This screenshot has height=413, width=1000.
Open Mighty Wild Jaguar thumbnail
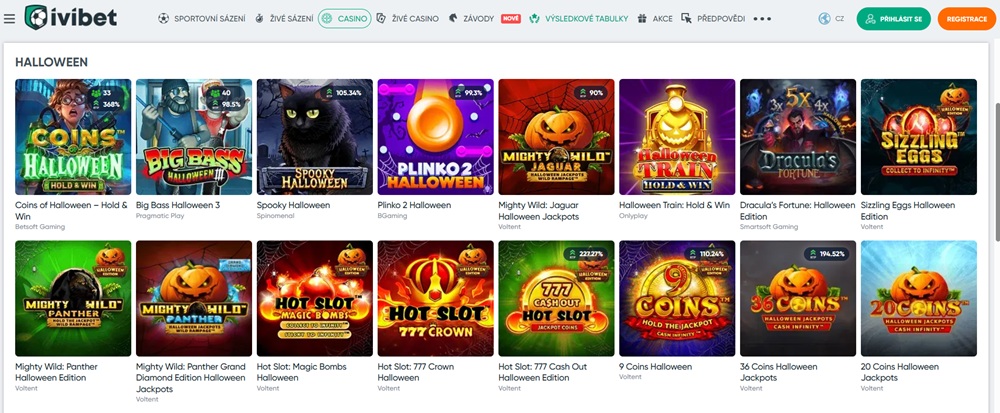[x=557, y=137]
